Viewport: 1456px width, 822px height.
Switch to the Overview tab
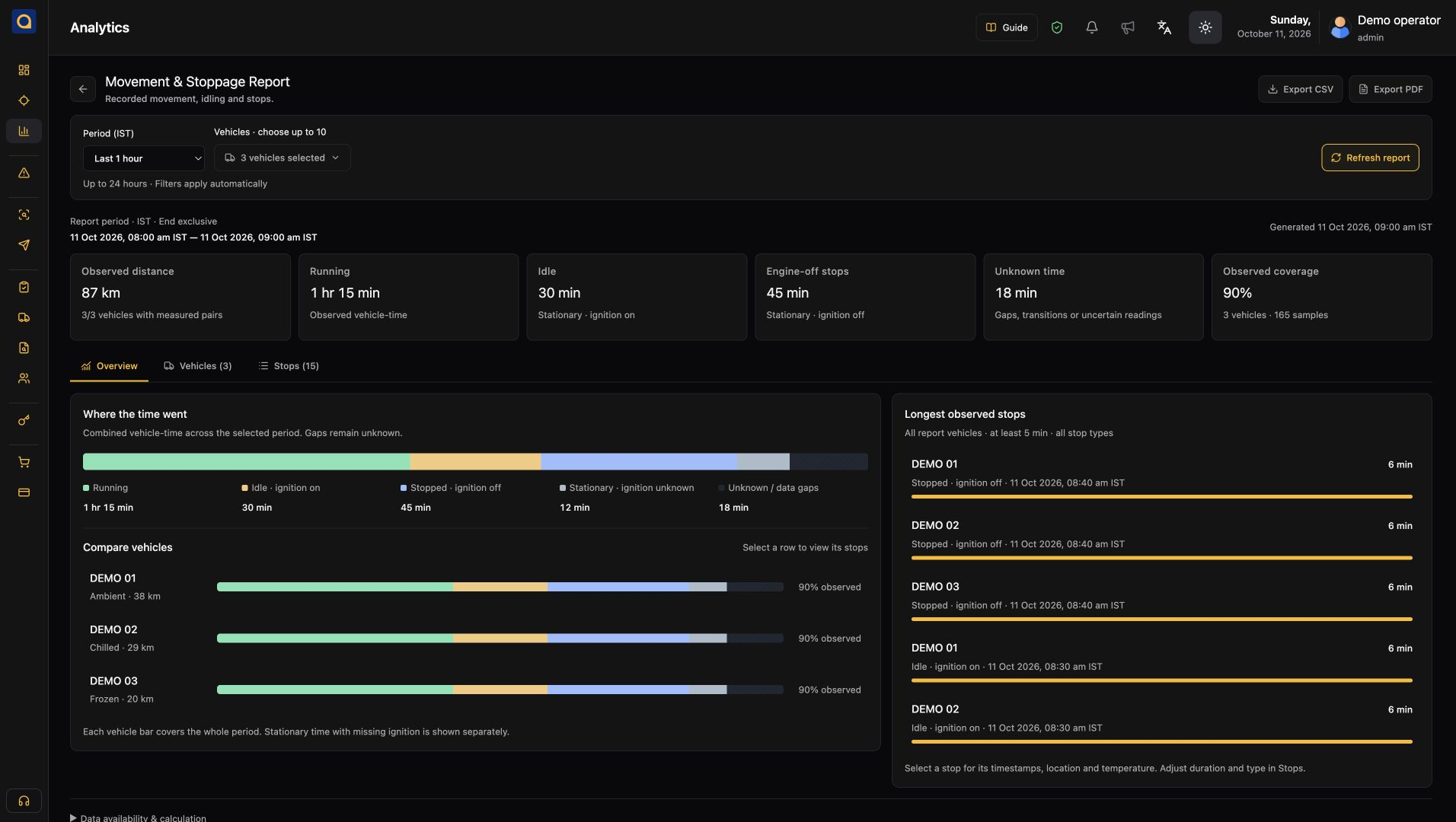click(109, 366)
